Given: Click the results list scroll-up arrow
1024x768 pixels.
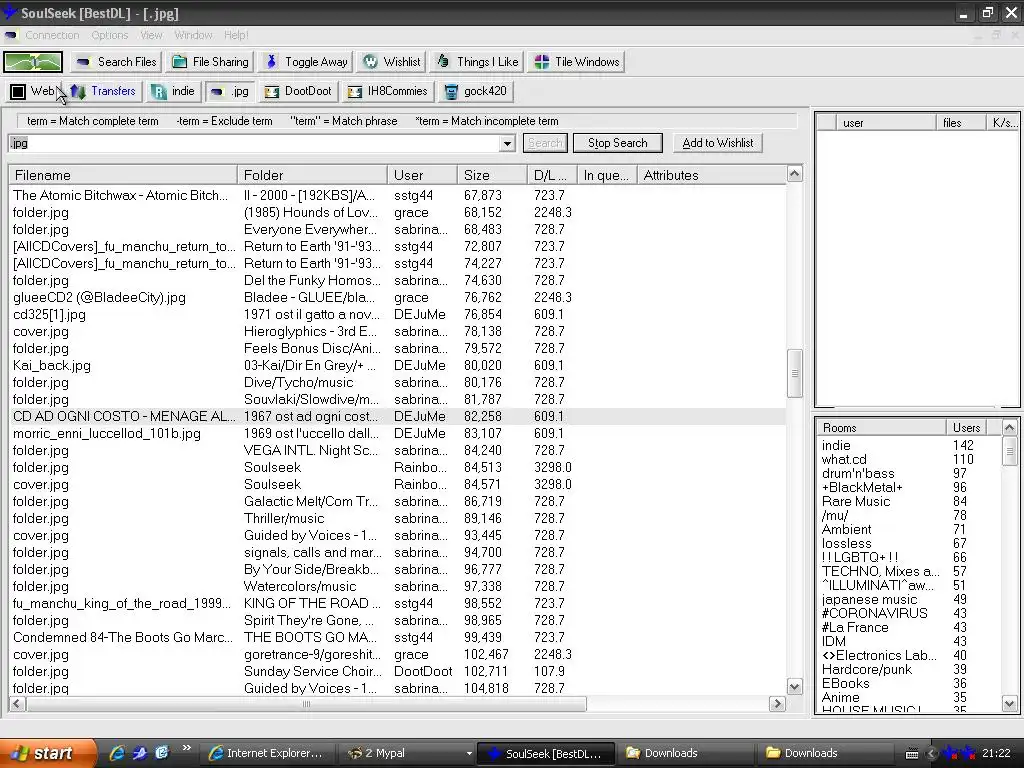Looking at the screenshot, I should click(795, 174).
